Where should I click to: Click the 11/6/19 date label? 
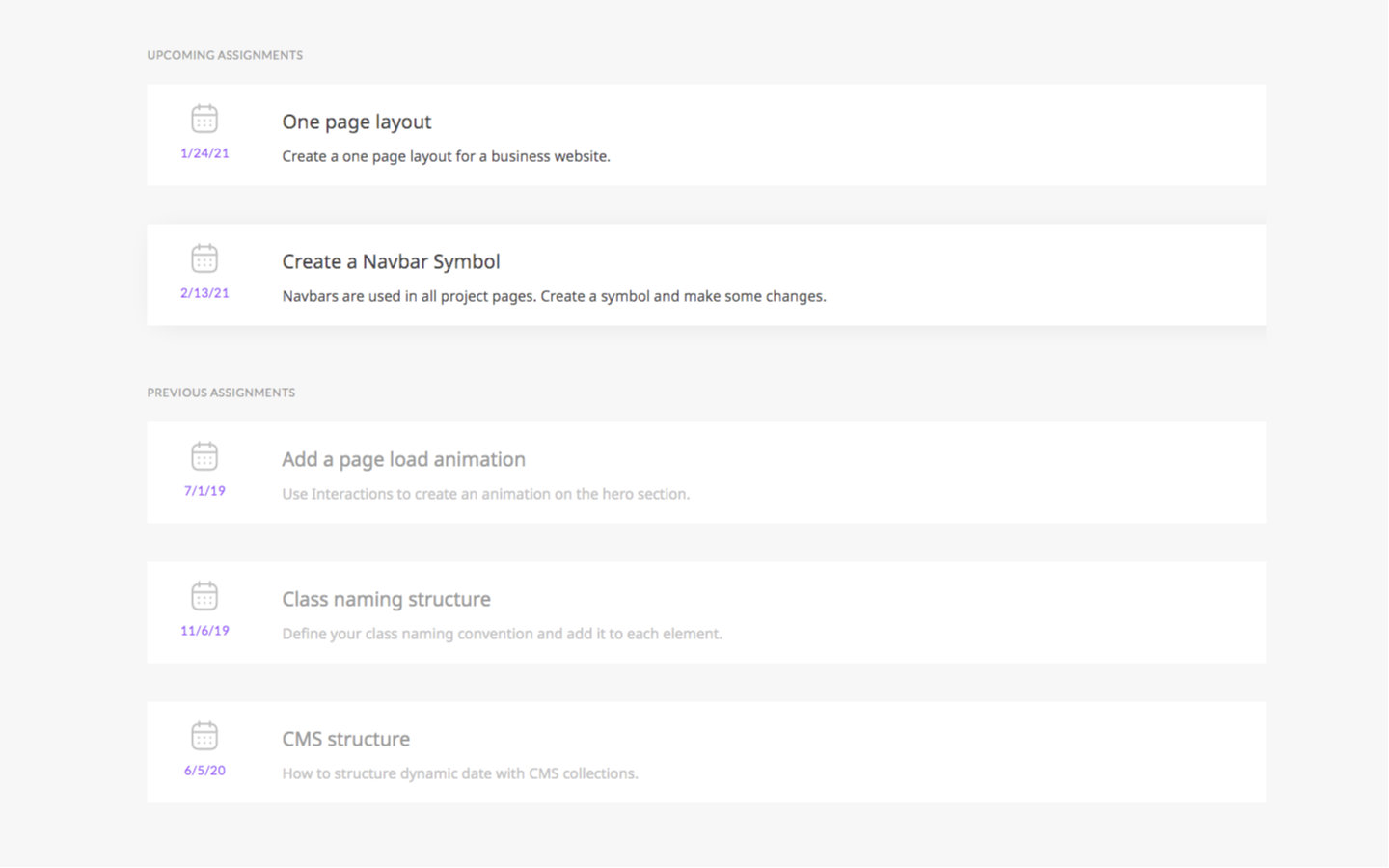coord(204,630)
